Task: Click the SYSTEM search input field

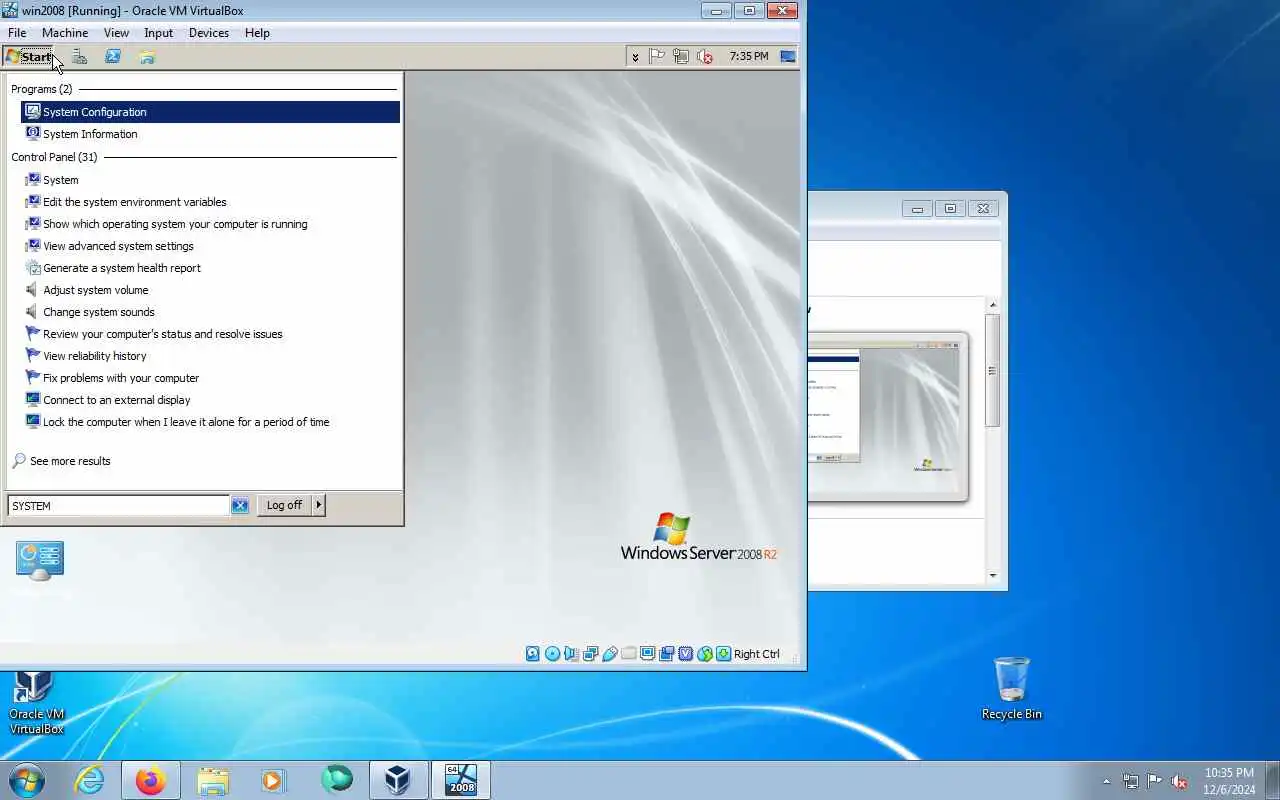Action: (x=118, y=506)
